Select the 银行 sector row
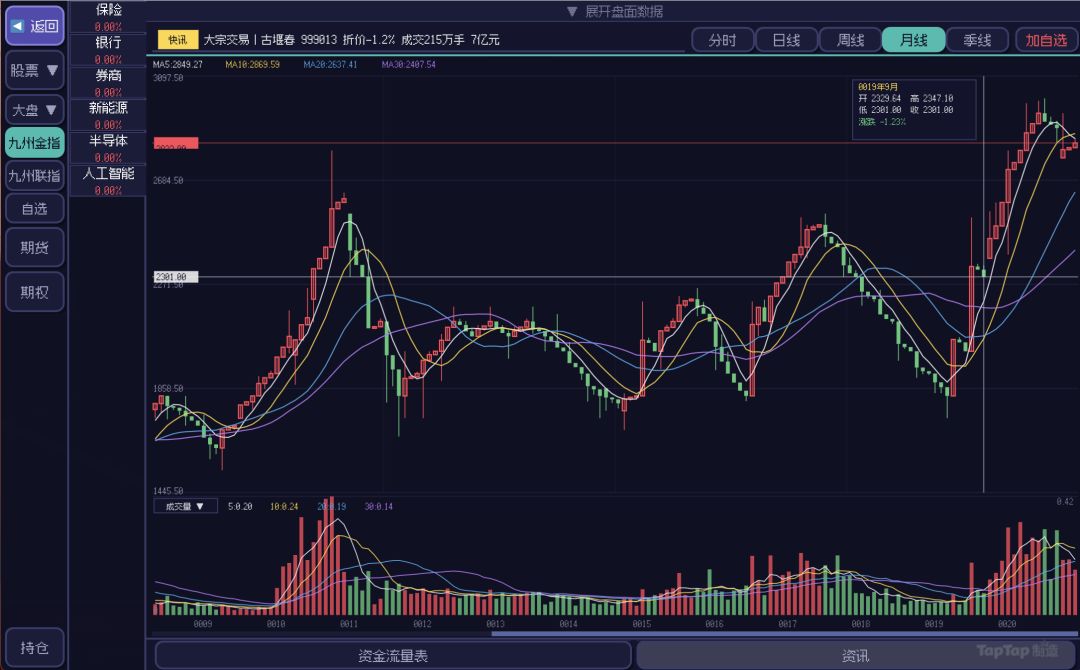 tap(108, 50)
